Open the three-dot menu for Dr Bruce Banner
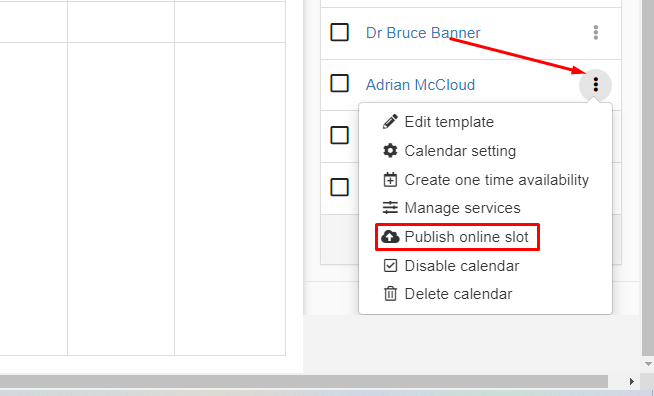 pos(596,33)
